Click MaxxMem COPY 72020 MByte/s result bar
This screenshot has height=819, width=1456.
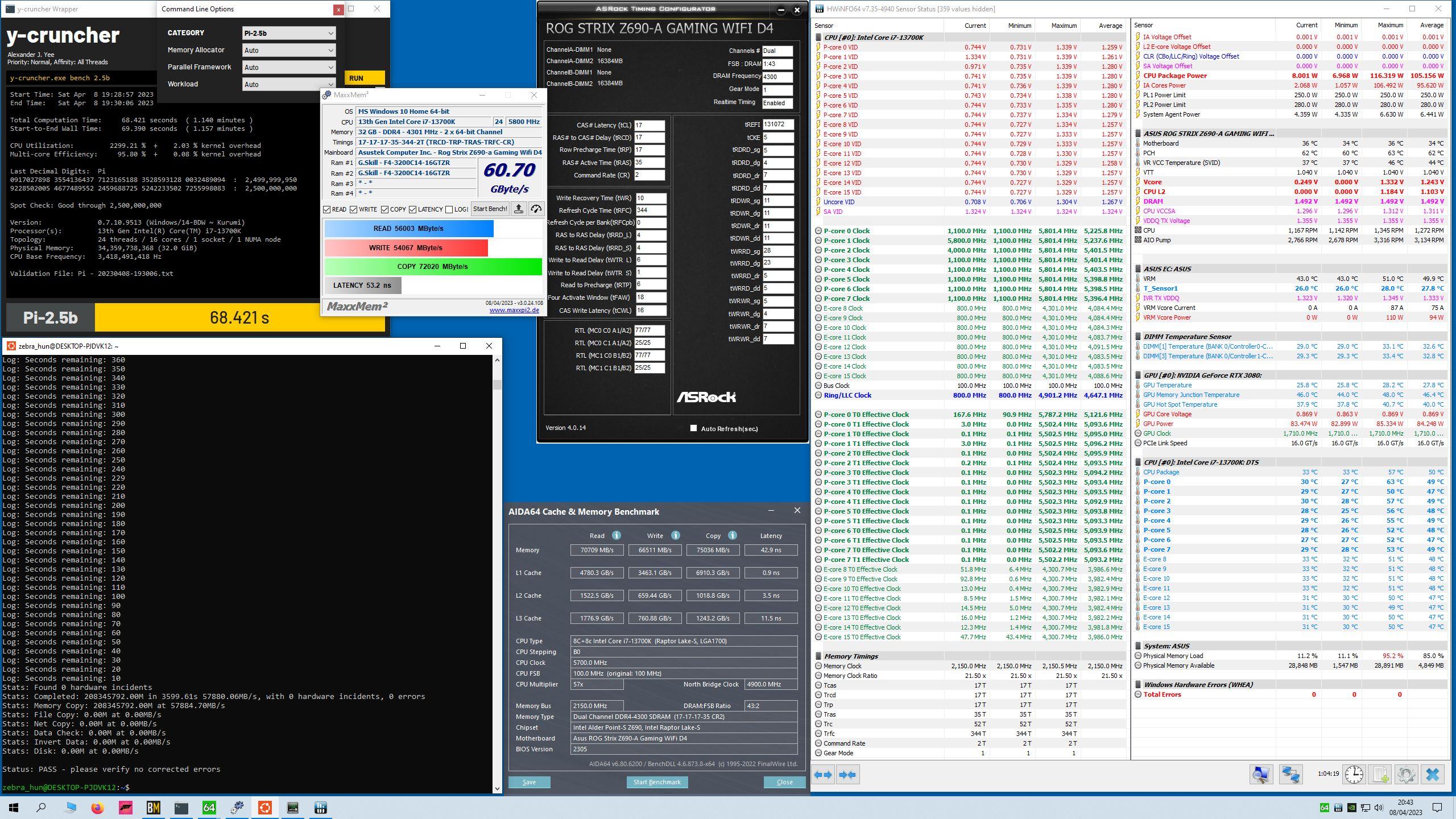pyautogui.click(x=433, y=267)
